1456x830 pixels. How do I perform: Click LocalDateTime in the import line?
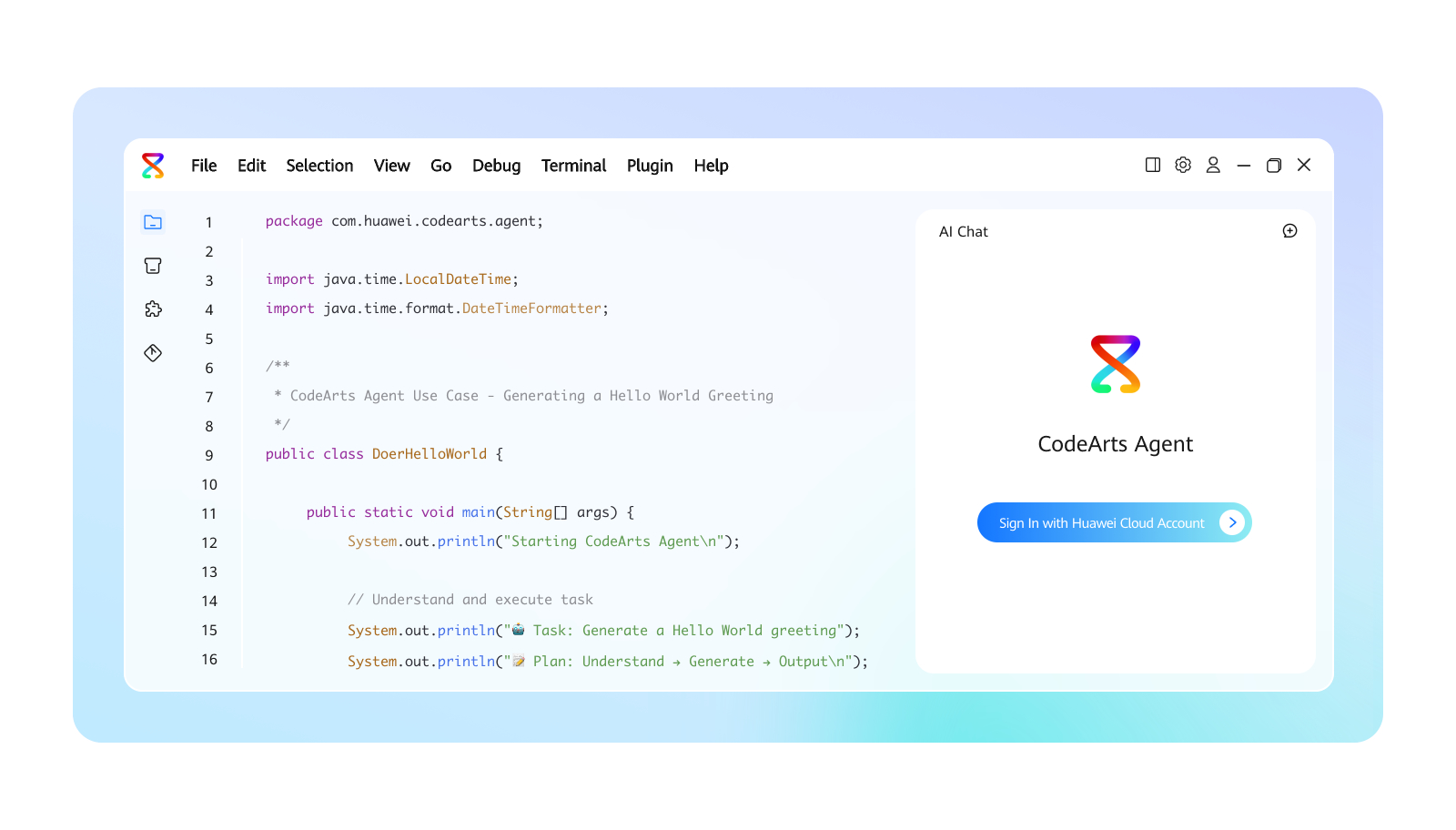(458, 279)
